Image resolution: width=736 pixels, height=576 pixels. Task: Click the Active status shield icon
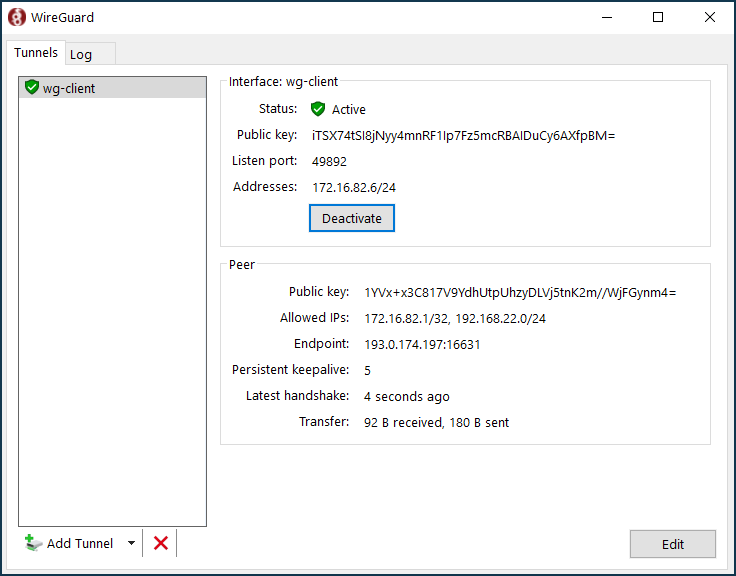[x=318, y=109]
